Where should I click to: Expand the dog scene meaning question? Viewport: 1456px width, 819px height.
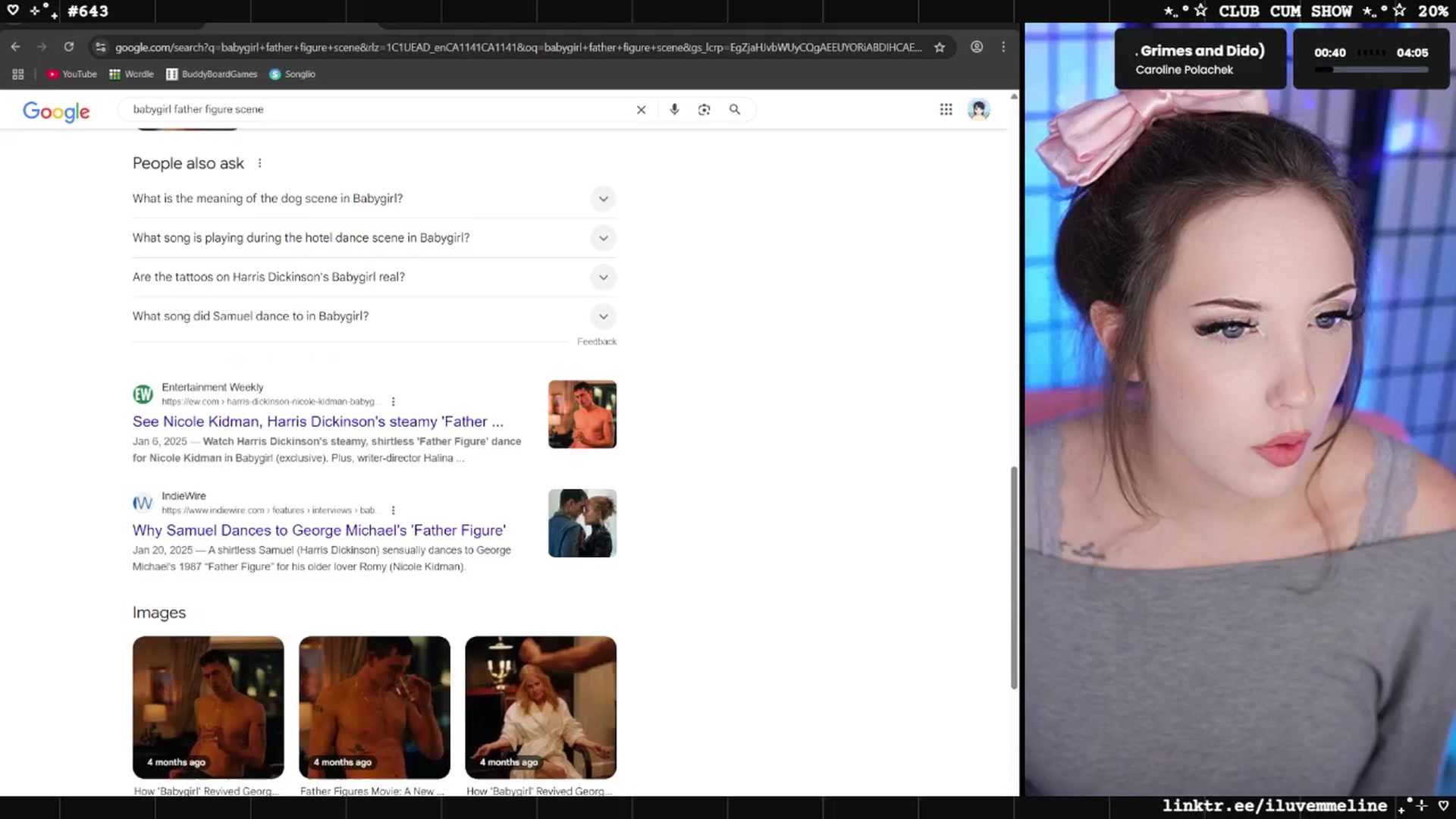point(375,199)
